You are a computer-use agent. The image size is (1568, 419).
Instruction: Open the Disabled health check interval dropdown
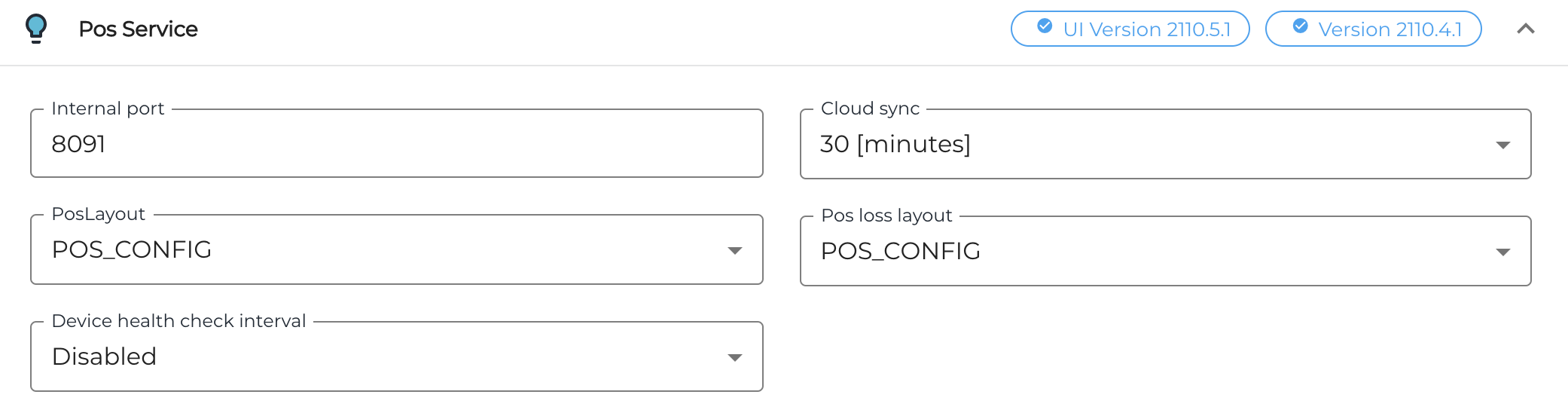click(x=377, y=356)
